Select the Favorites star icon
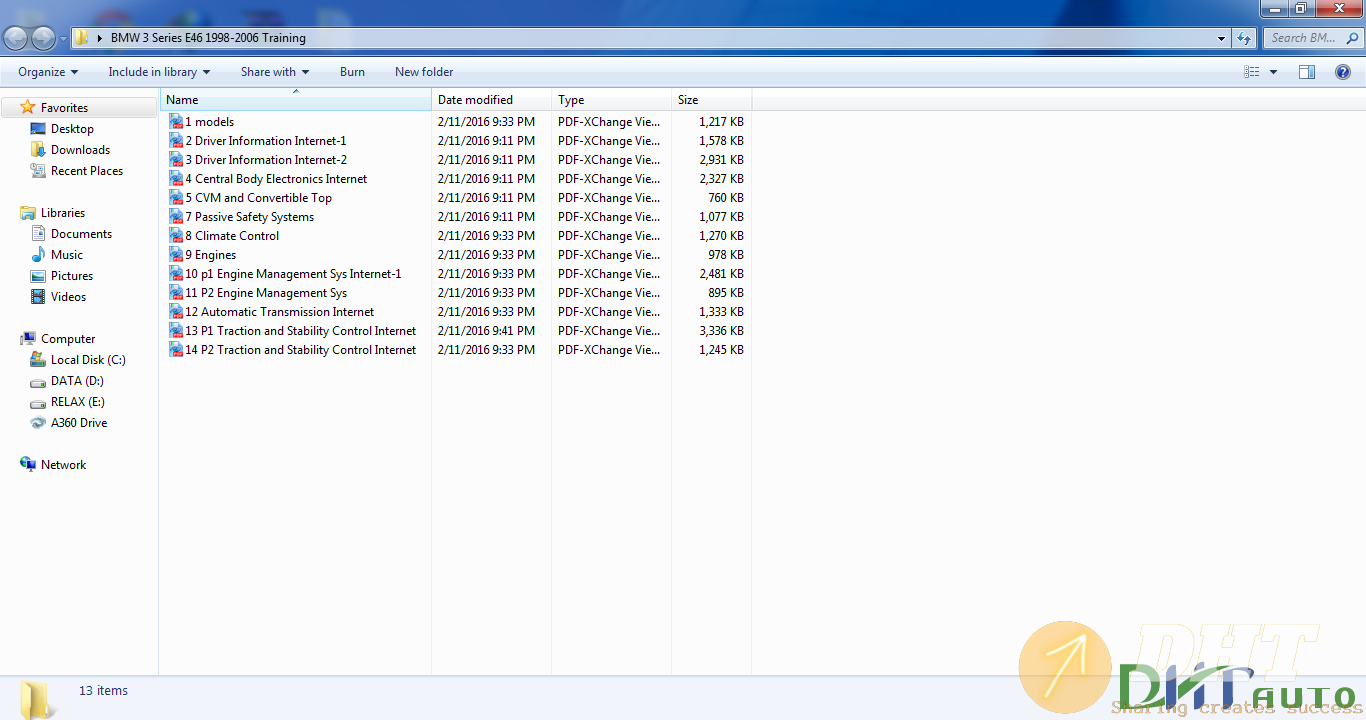Screen dimensions: 1366x720 coord(28,107)
